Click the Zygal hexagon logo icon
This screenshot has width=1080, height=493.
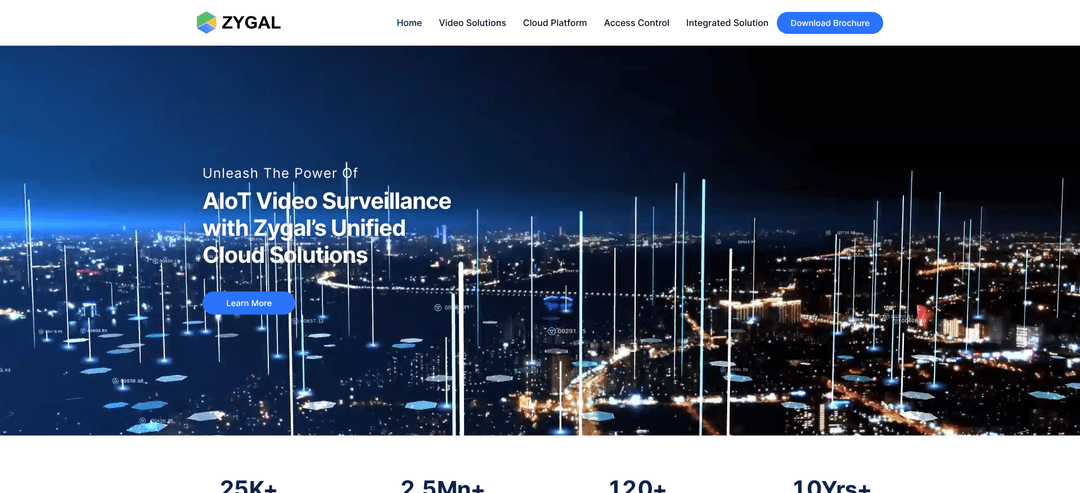tap(206, 22)
